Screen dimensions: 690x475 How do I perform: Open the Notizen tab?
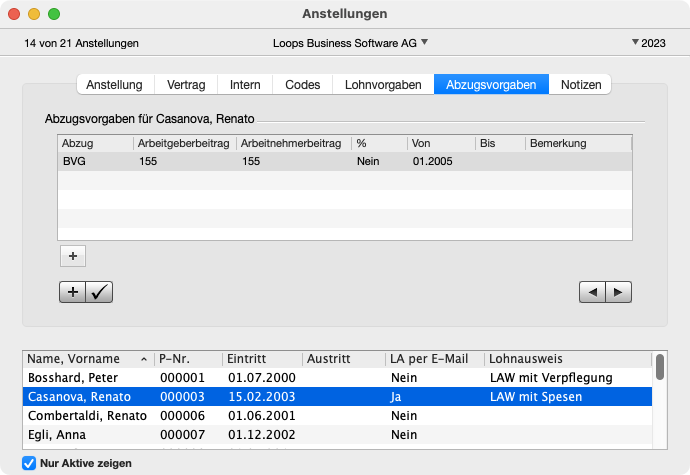581,85
